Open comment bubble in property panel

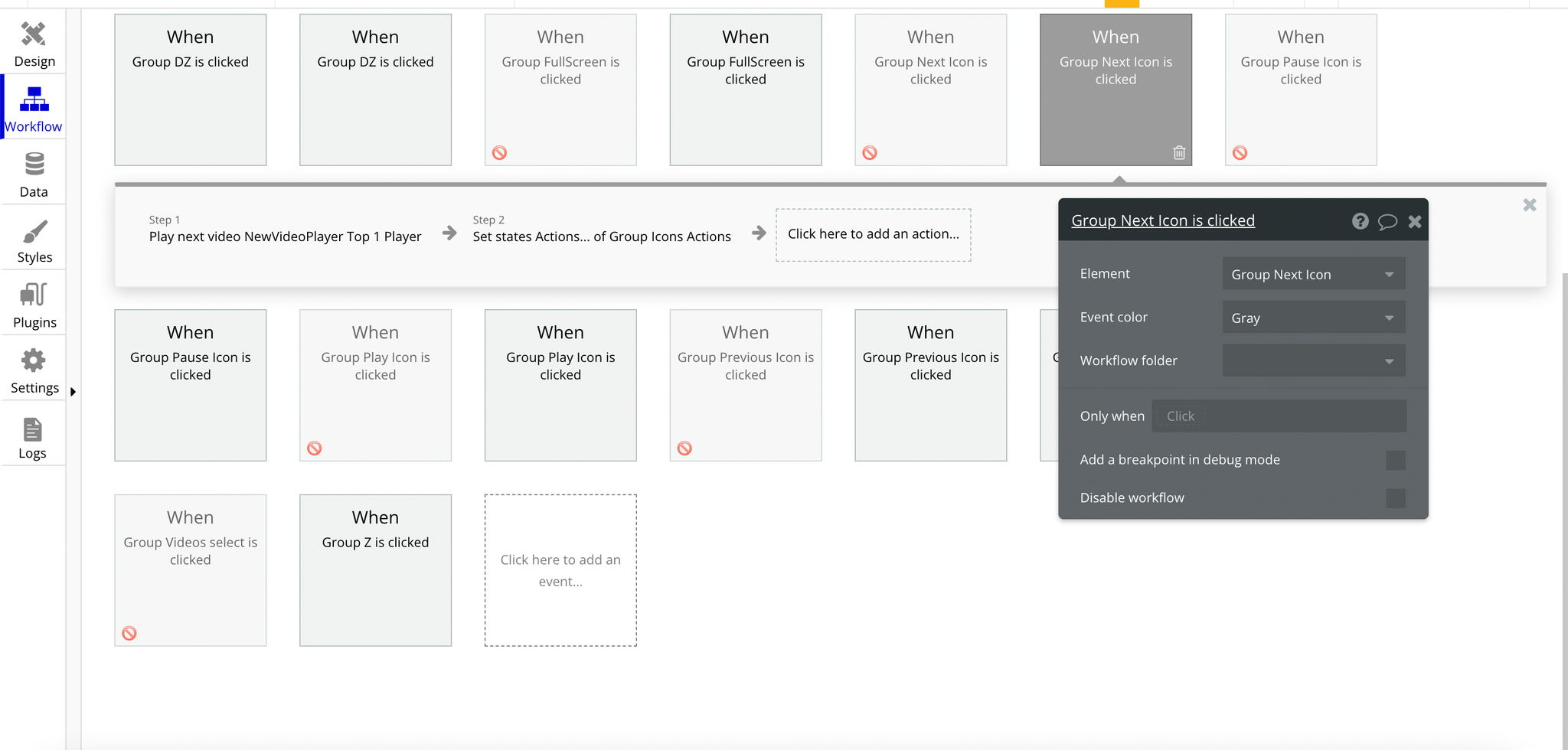[1387, 222]
